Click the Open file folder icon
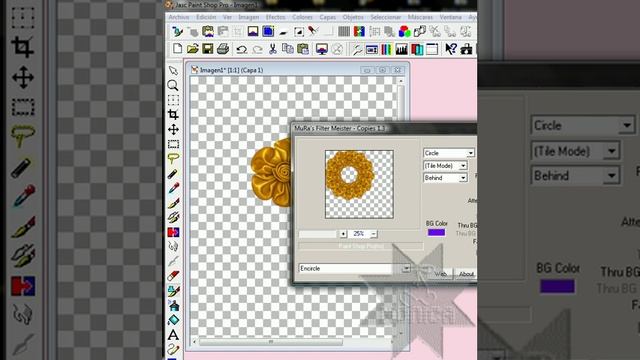 (192, 49)
